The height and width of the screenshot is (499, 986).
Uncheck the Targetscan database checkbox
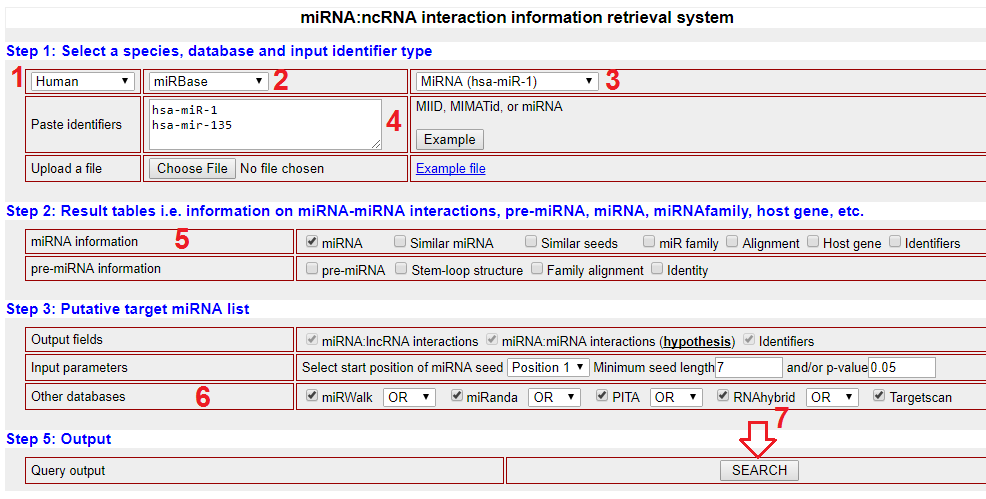(x=879, y=396)
